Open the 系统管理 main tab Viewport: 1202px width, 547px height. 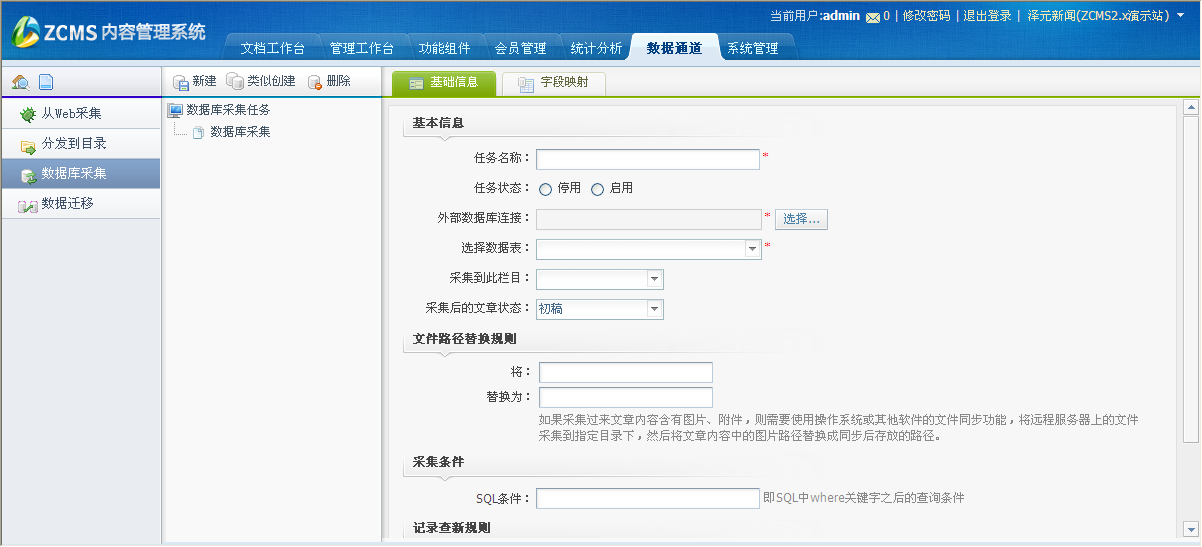point(752,48)
